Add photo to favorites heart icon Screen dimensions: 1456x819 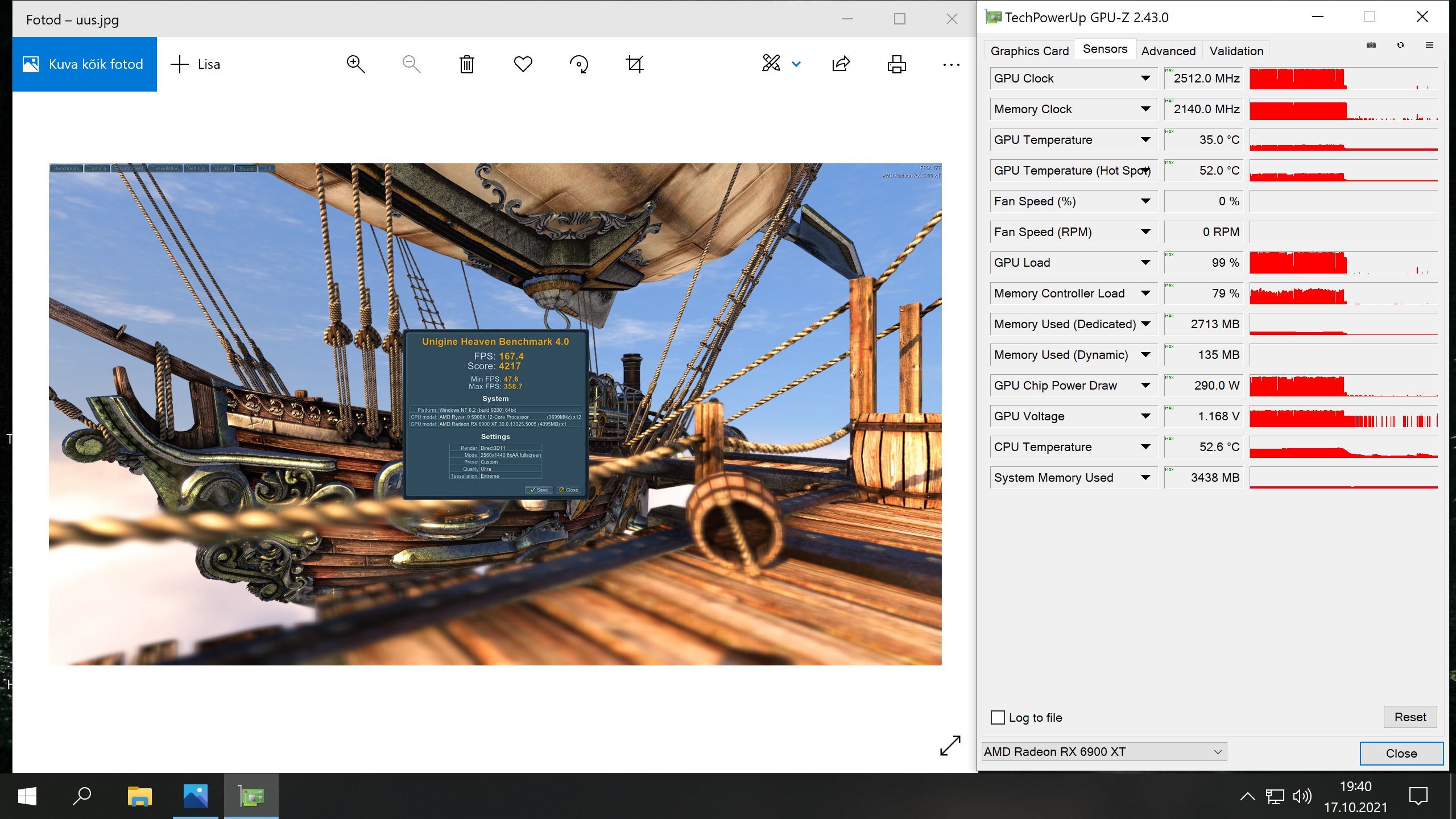[x=523, y=64]
